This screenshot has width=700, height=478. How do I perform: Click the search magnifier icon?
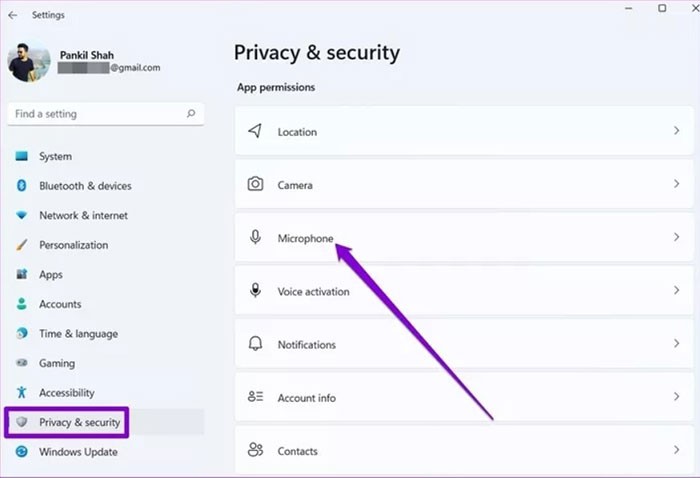coord(191,114)
